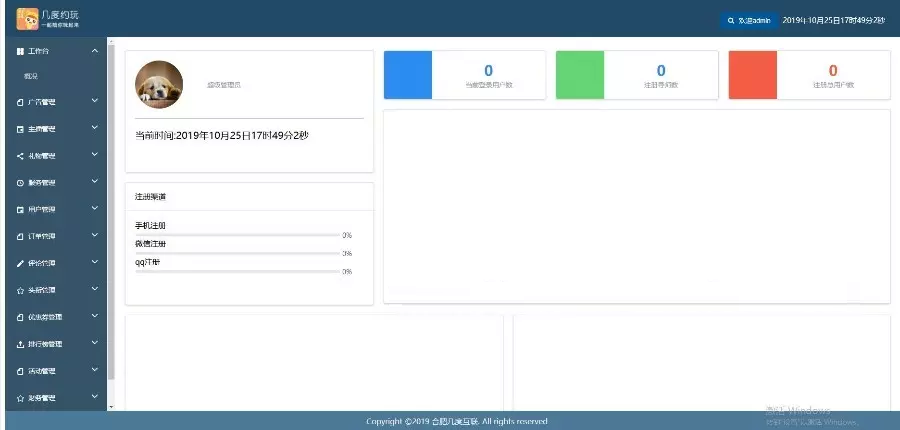900x430 pixels.
Task: Collapse the 工作台 section using its chevron
Action: (95, 50)
